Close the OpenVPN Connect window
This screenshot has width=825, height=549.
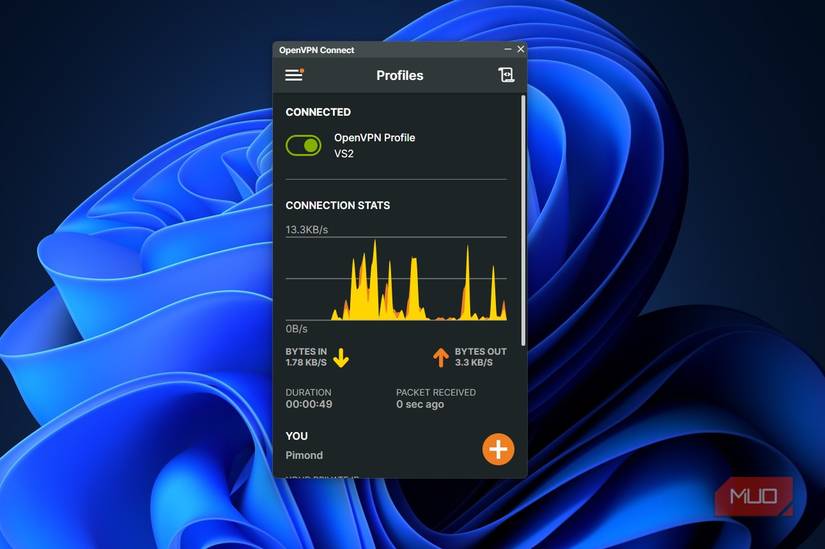[520, 49]
